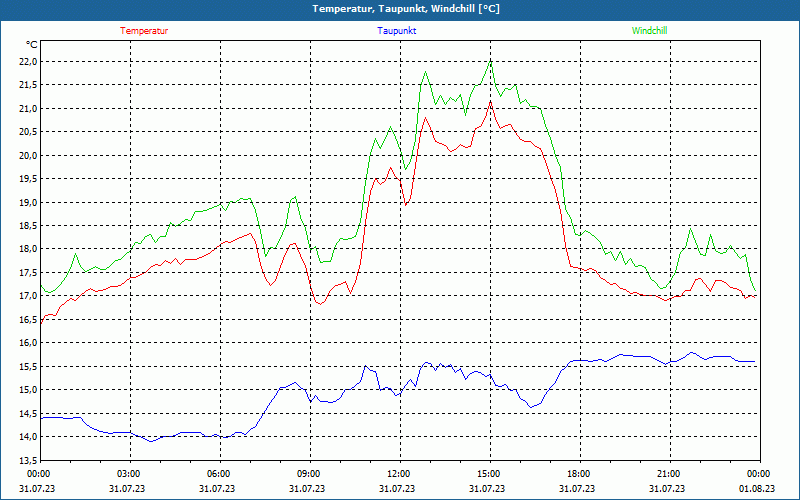Click the 12:00 time axis label
800x500 pixels.
coord(400,474)
